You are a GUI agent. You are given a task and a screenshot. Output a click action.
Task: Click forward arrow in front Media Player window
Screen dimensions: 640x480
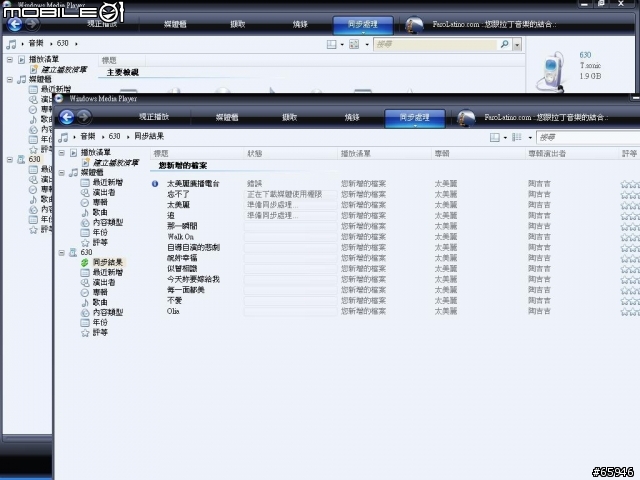84,117
